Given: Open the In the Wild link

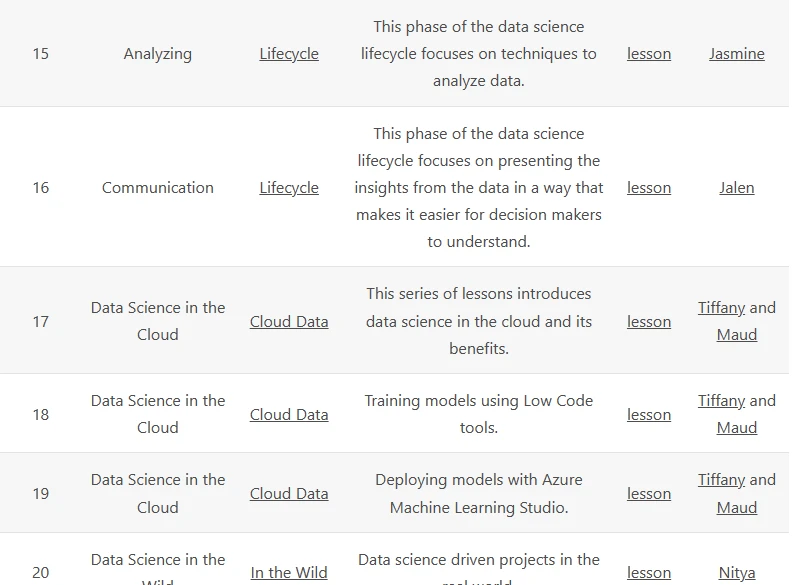Looking at the screenshot, I should [289, 573].
